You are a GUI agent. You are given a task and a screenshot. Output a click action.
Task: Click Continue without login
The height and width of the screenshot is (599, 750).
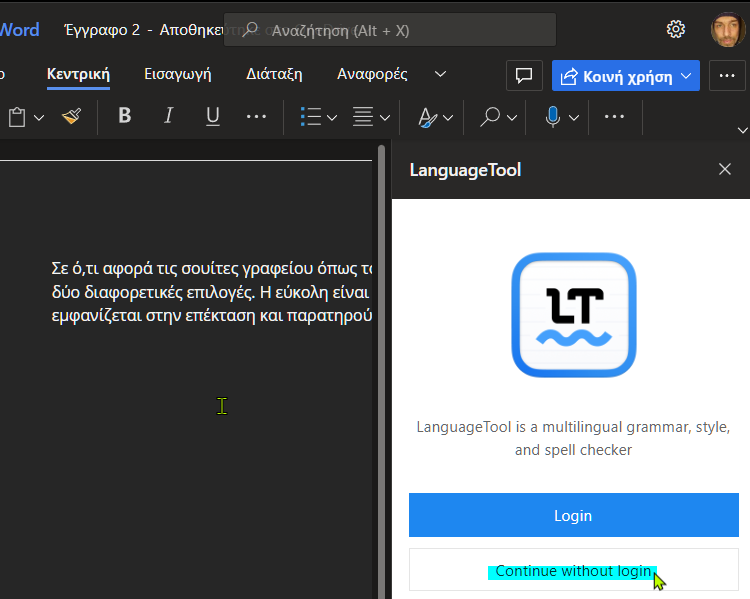pos(574,570)
